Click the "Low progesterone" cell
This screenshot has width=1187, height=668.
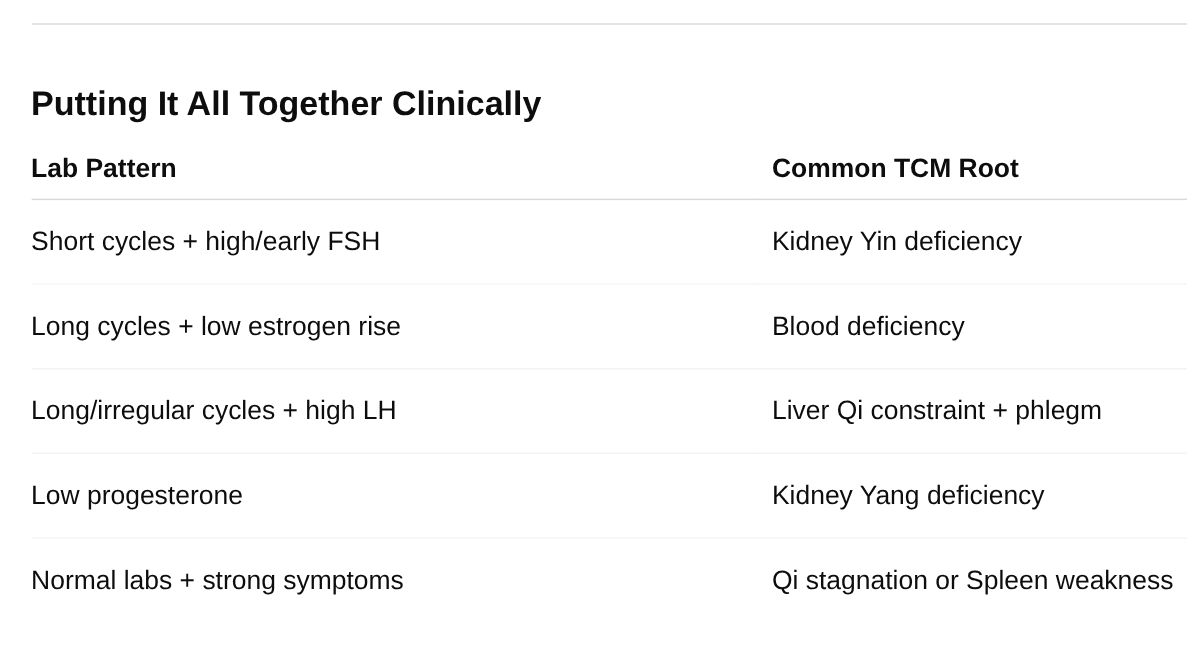coord(137,495)
